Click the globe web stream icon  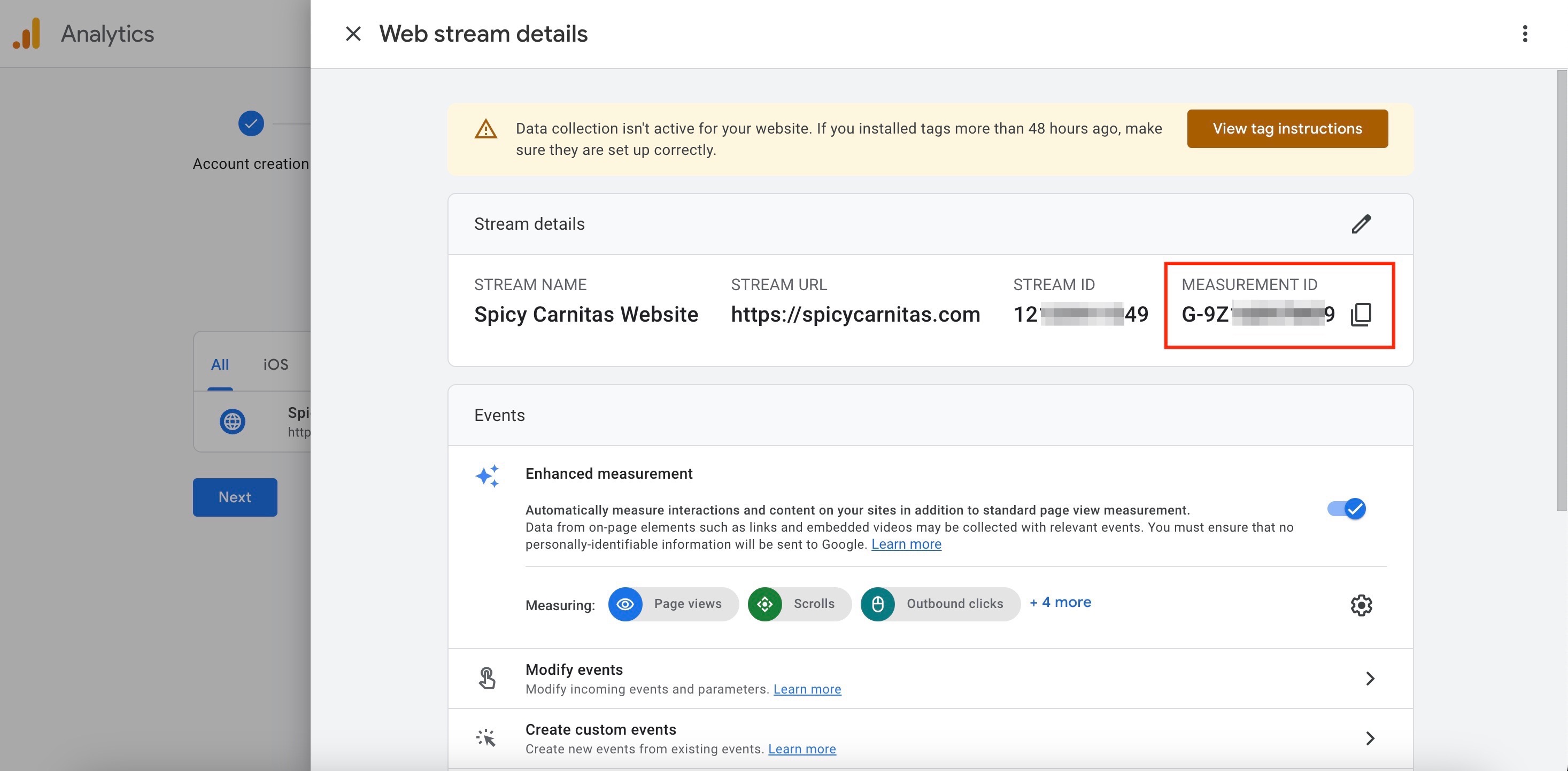click(x=233, y=421)
